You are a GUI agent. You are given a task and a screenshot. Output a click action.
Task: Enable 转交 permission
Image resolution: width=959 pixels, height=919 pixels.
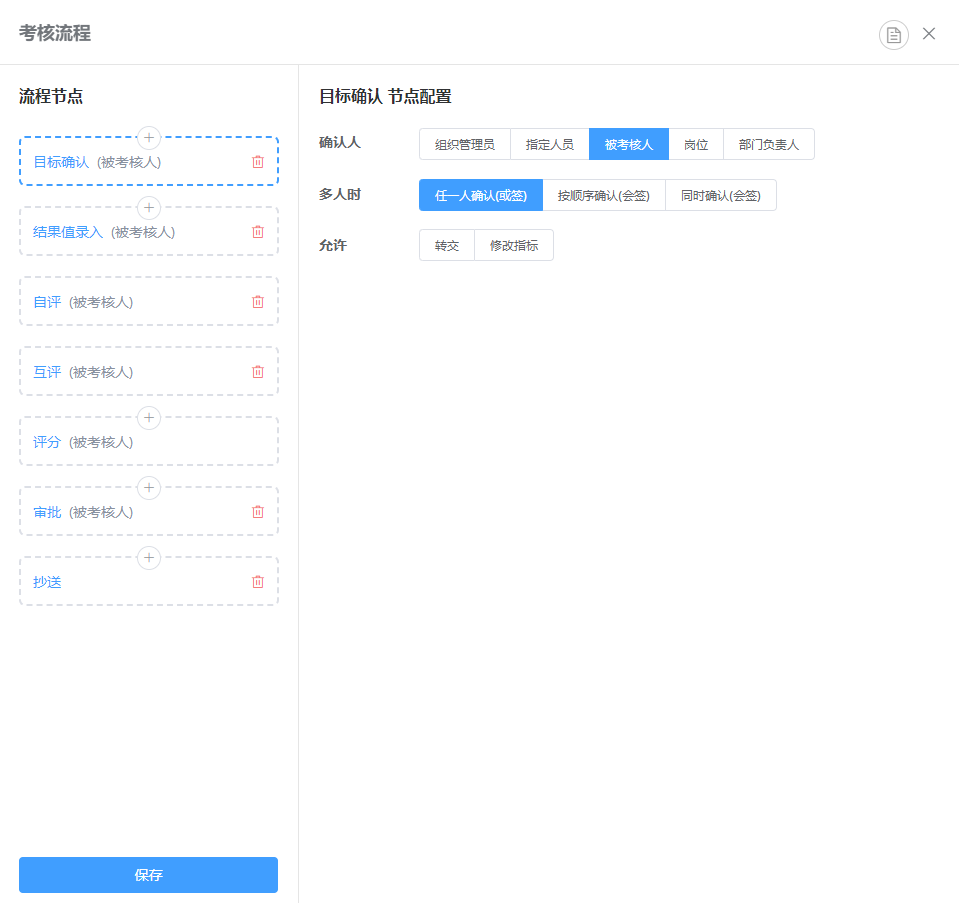pyautogui.click(x=446, y=246)
